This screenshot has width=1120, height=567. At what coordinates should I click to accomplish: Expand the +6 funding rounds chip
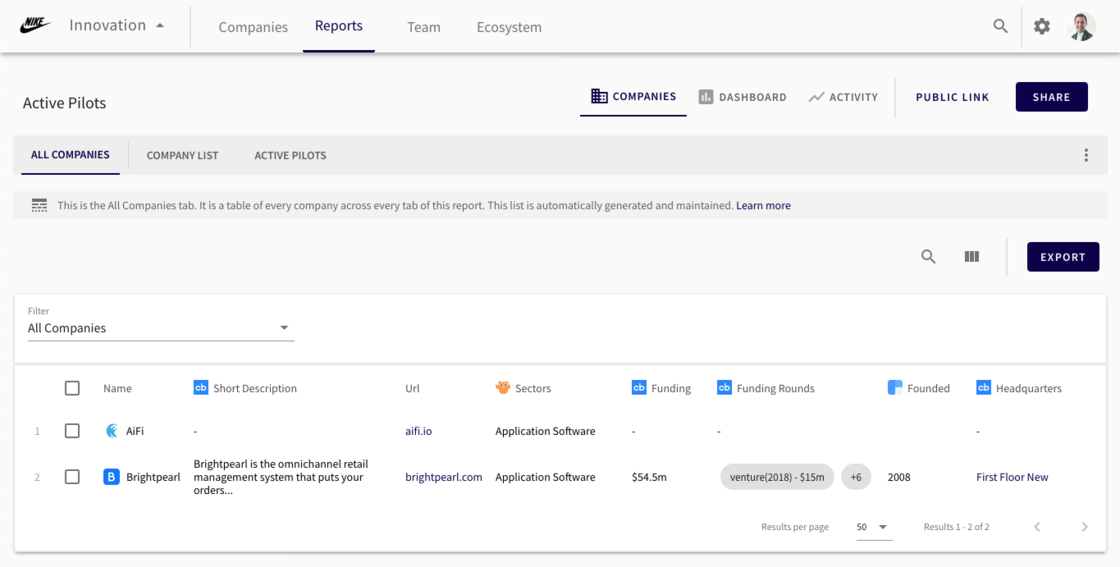point(856,477)
